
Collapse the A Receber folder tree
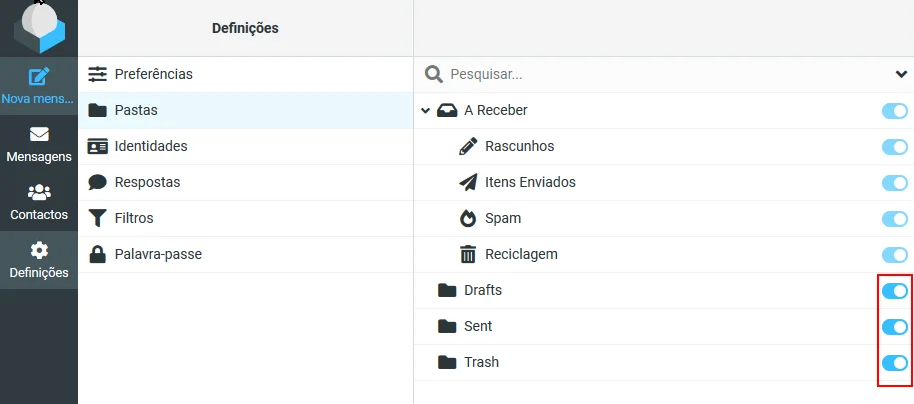click(x=425, y=111)
